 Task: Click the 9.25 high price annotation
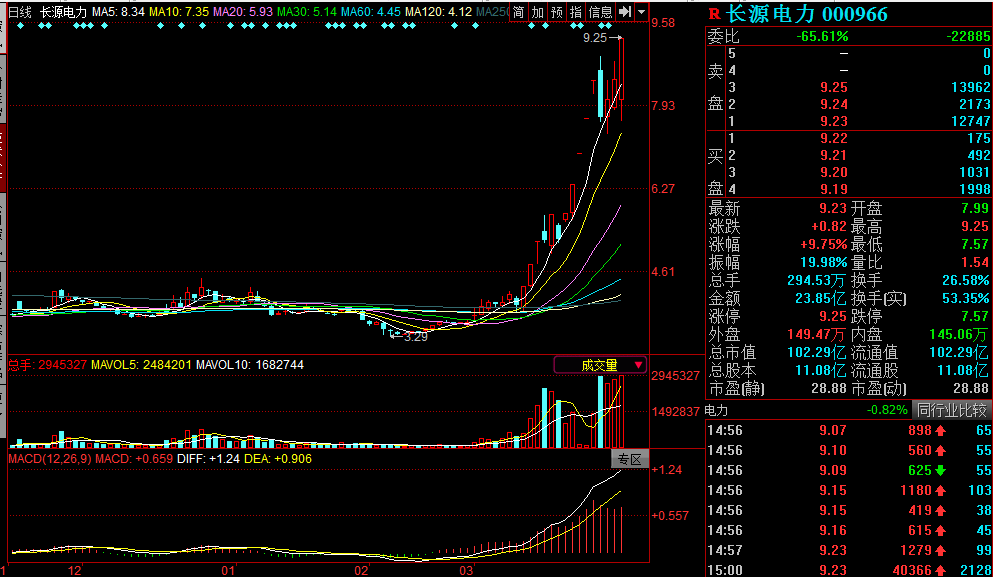[595, 38]
